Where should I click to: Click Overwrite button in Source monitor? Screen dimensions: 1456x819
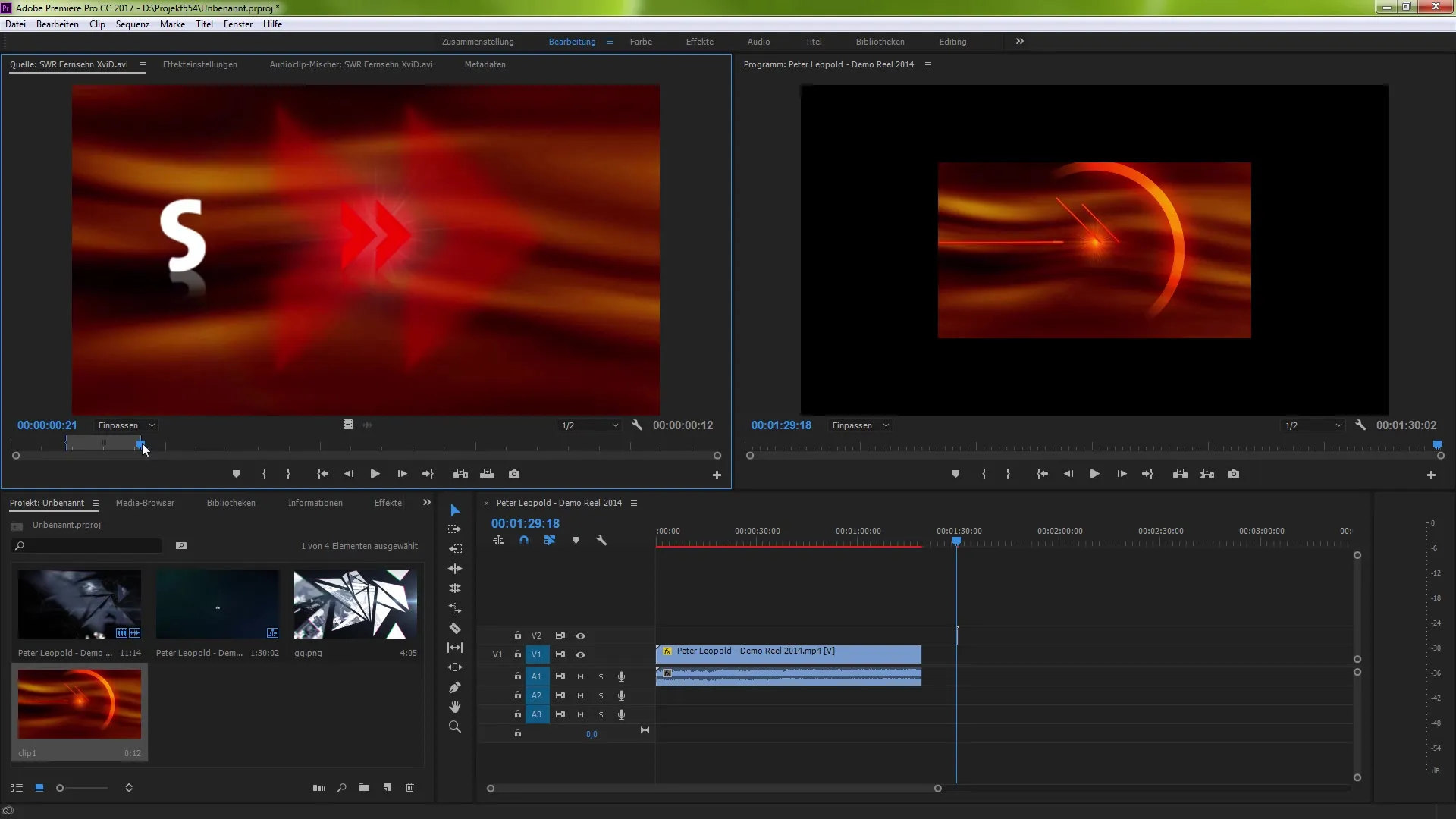(488, 474)
